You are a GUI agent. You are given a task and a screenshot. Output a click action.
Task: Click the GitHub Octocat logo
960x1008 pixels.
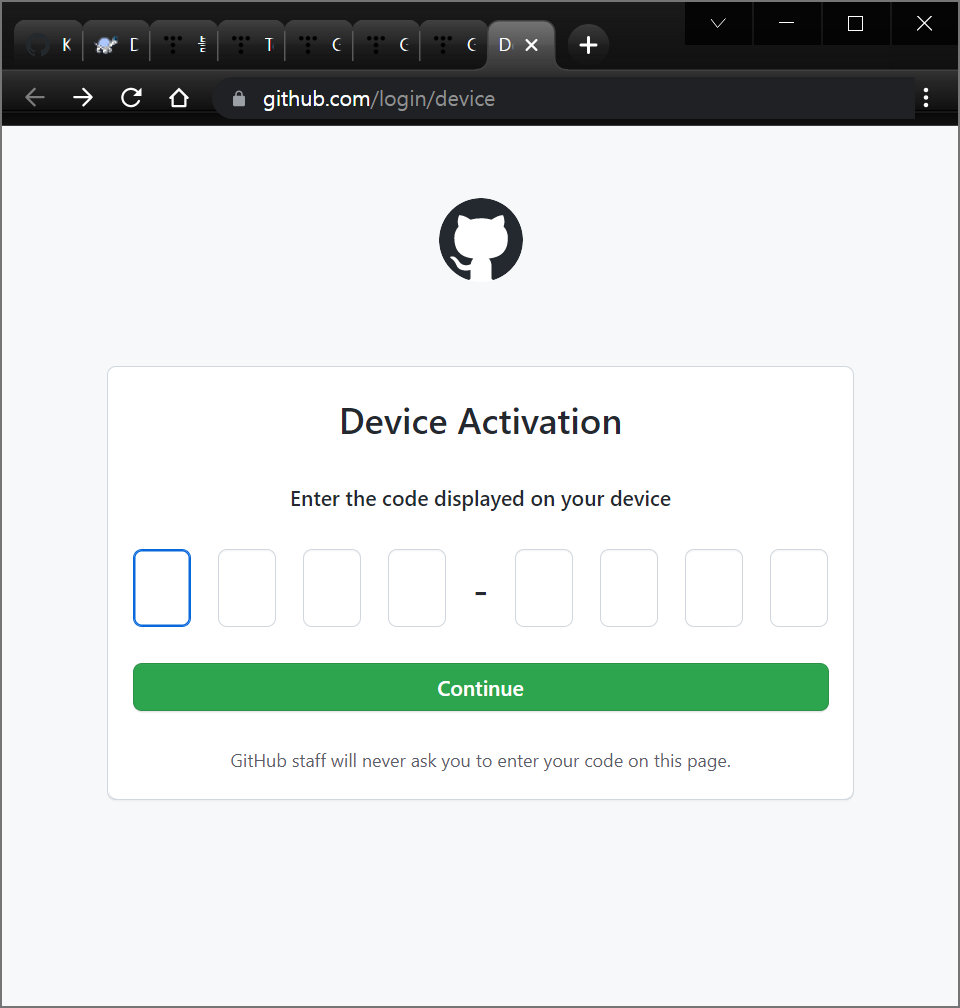click(480, 240)
